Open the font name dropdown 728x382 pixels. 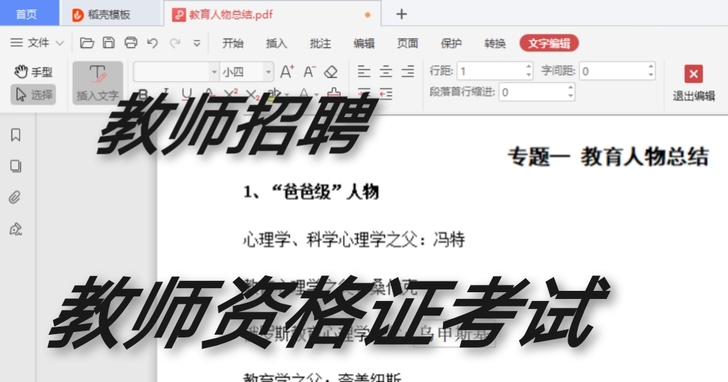click(x=214, y=72)
